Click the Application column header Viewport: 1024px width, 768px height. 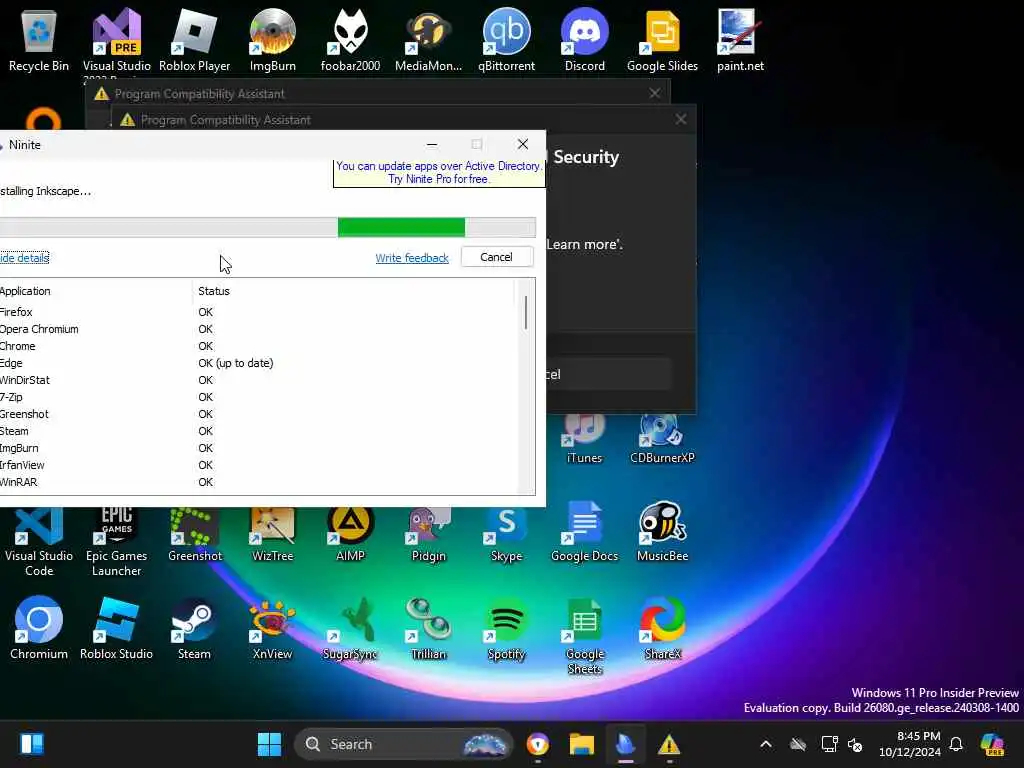[96, 291]
